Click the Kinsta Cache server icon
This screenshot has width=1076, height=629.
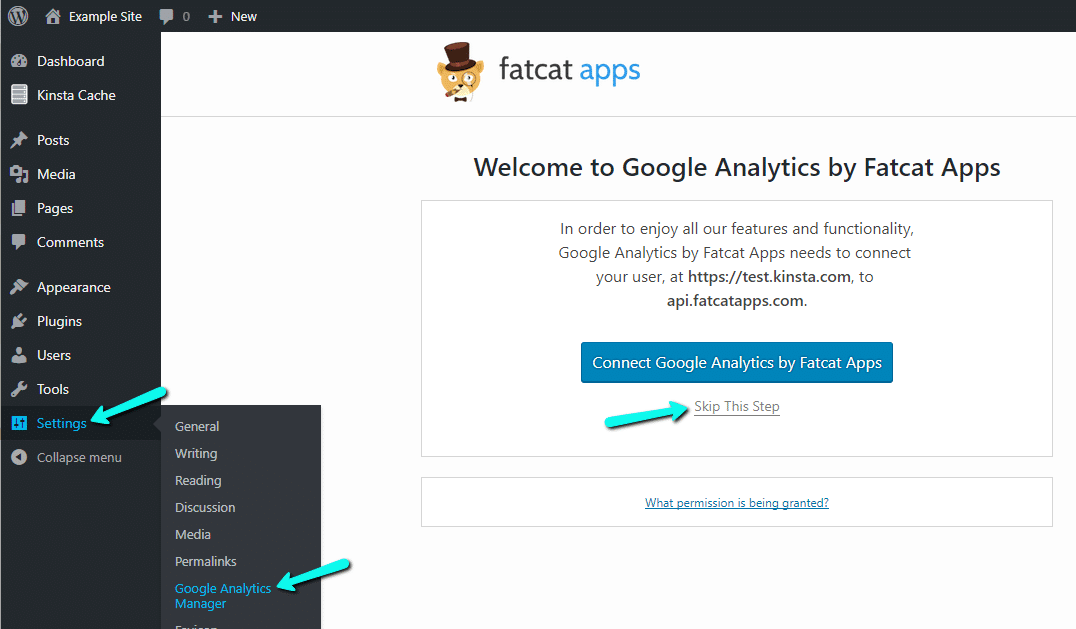(x=19, y=95)
